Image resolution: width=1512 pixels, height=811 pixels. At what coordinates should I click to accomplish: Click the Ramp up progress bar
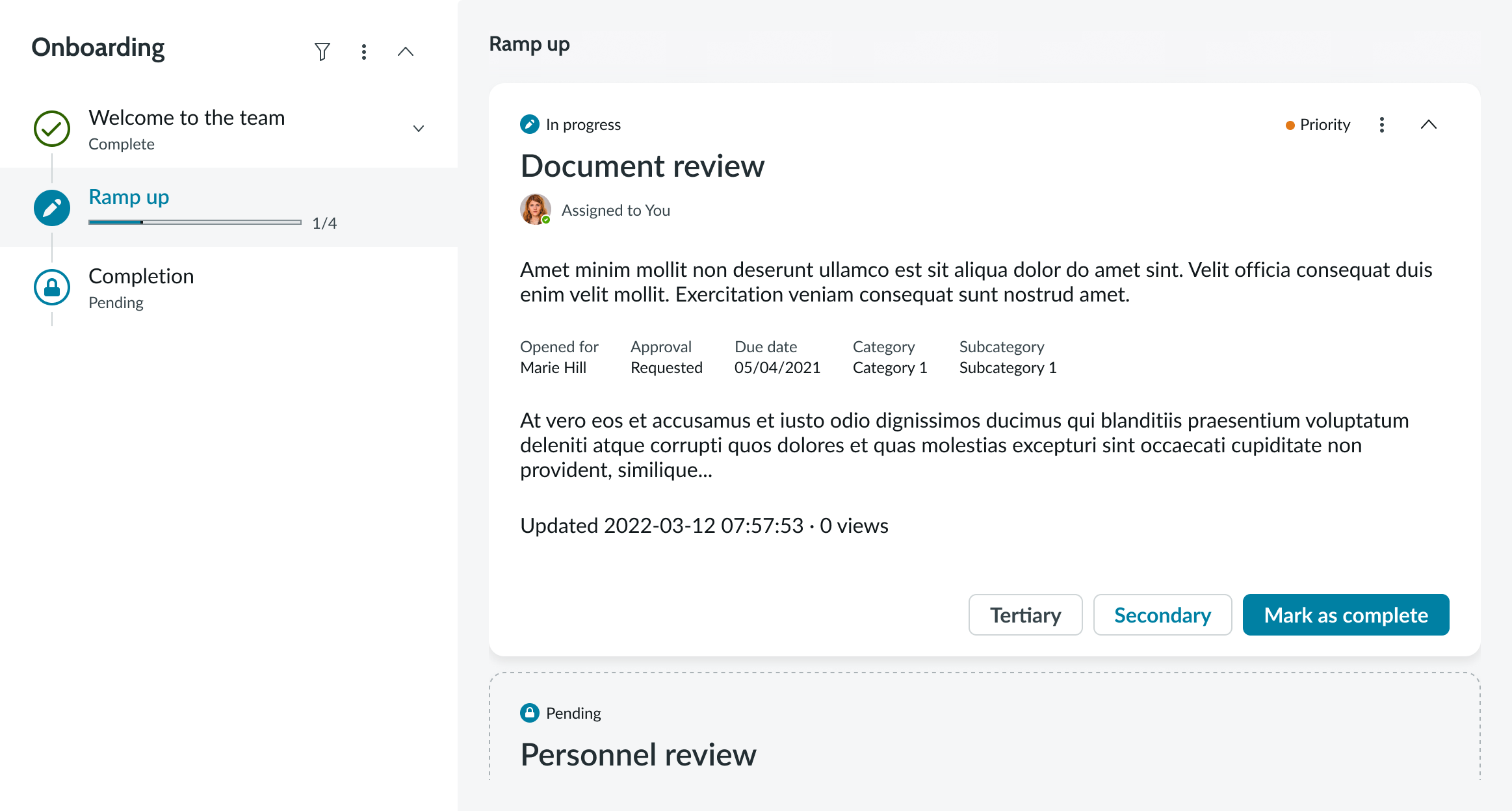tap(195, 222)
